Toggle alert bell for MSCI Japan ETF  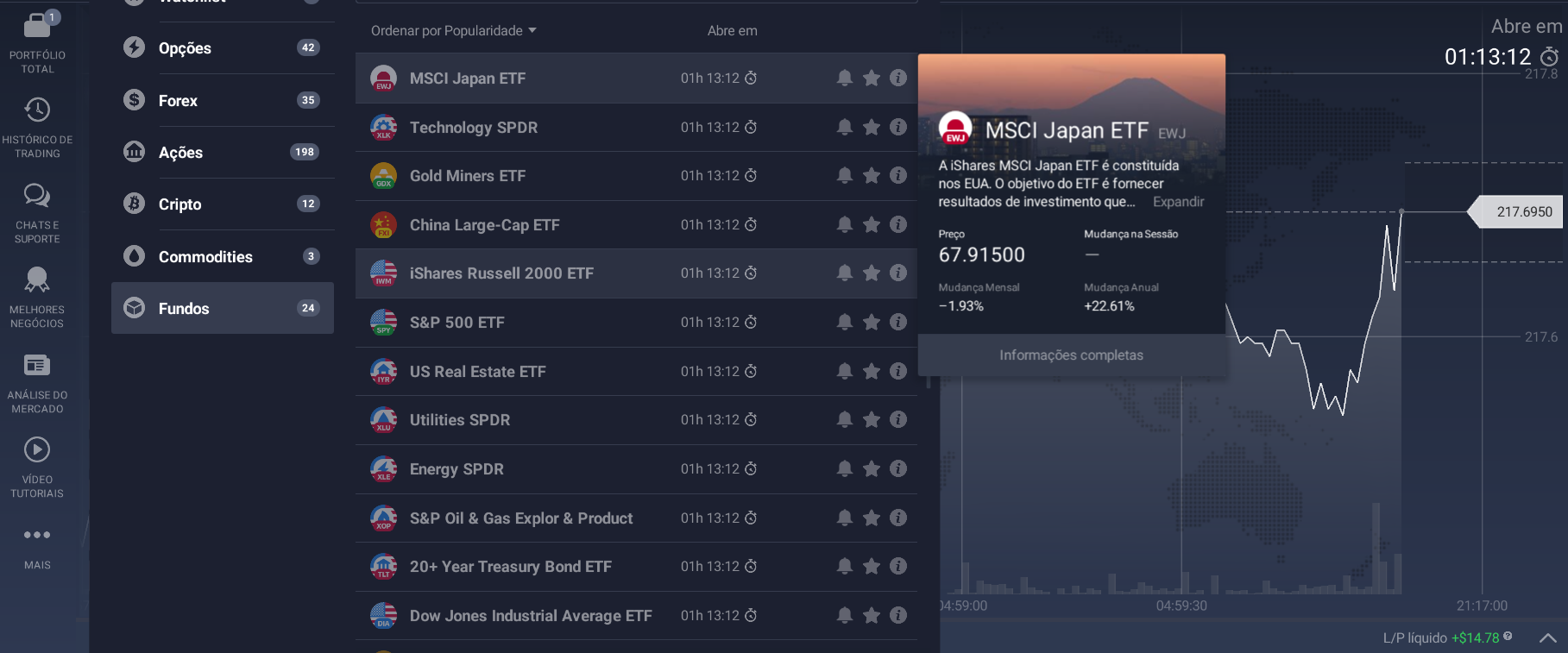click(845, 78)
